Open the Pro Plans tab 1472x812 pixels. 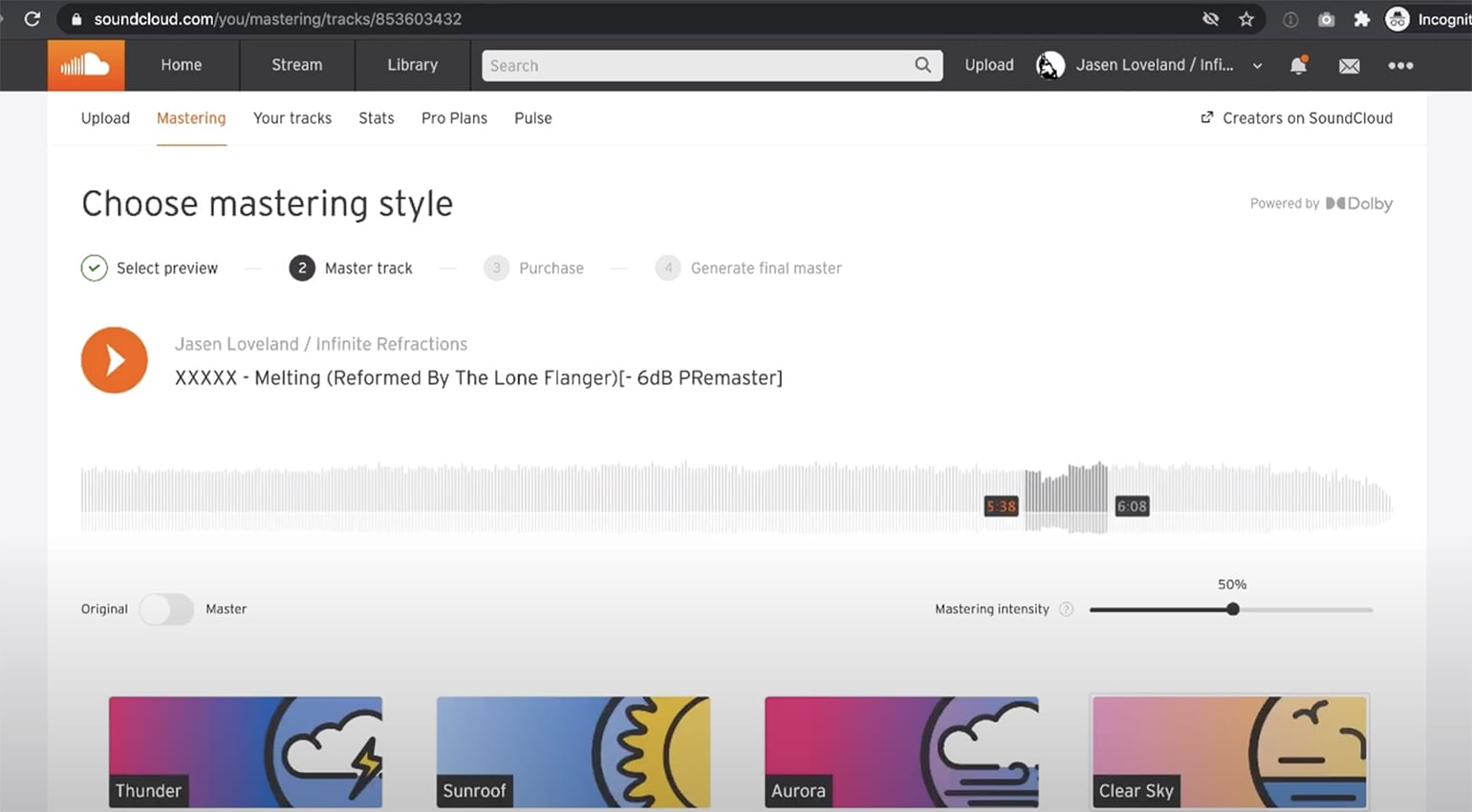coord(454,118)
